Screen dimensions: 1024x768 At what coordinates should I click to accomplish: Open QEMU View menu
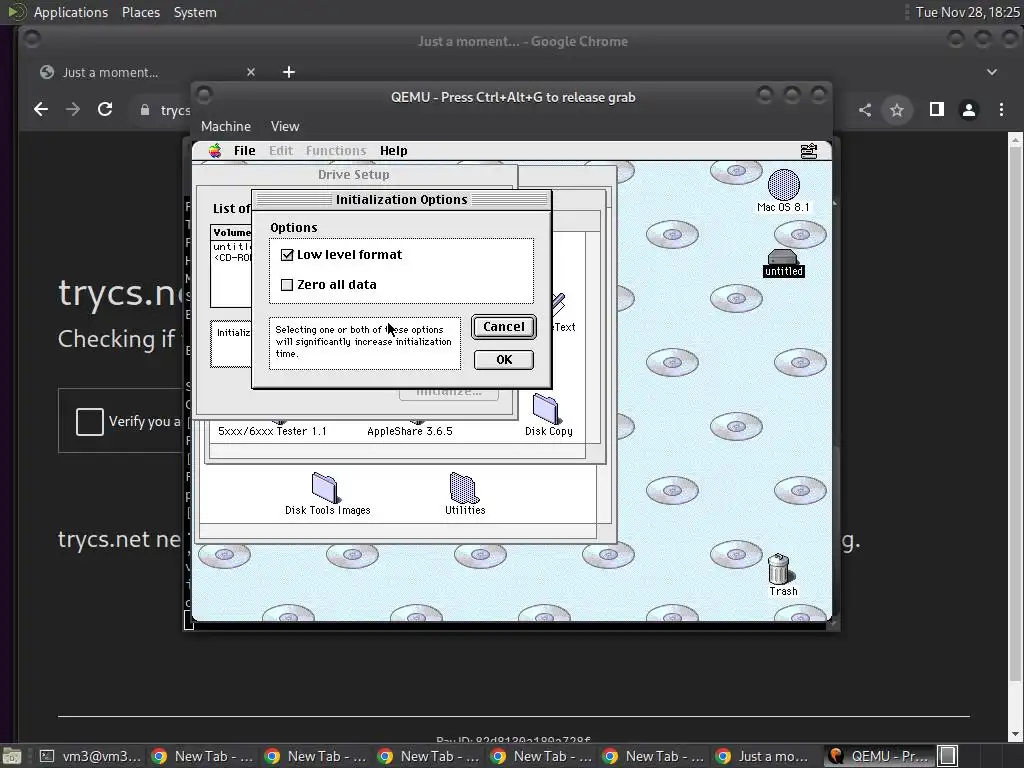285,126
